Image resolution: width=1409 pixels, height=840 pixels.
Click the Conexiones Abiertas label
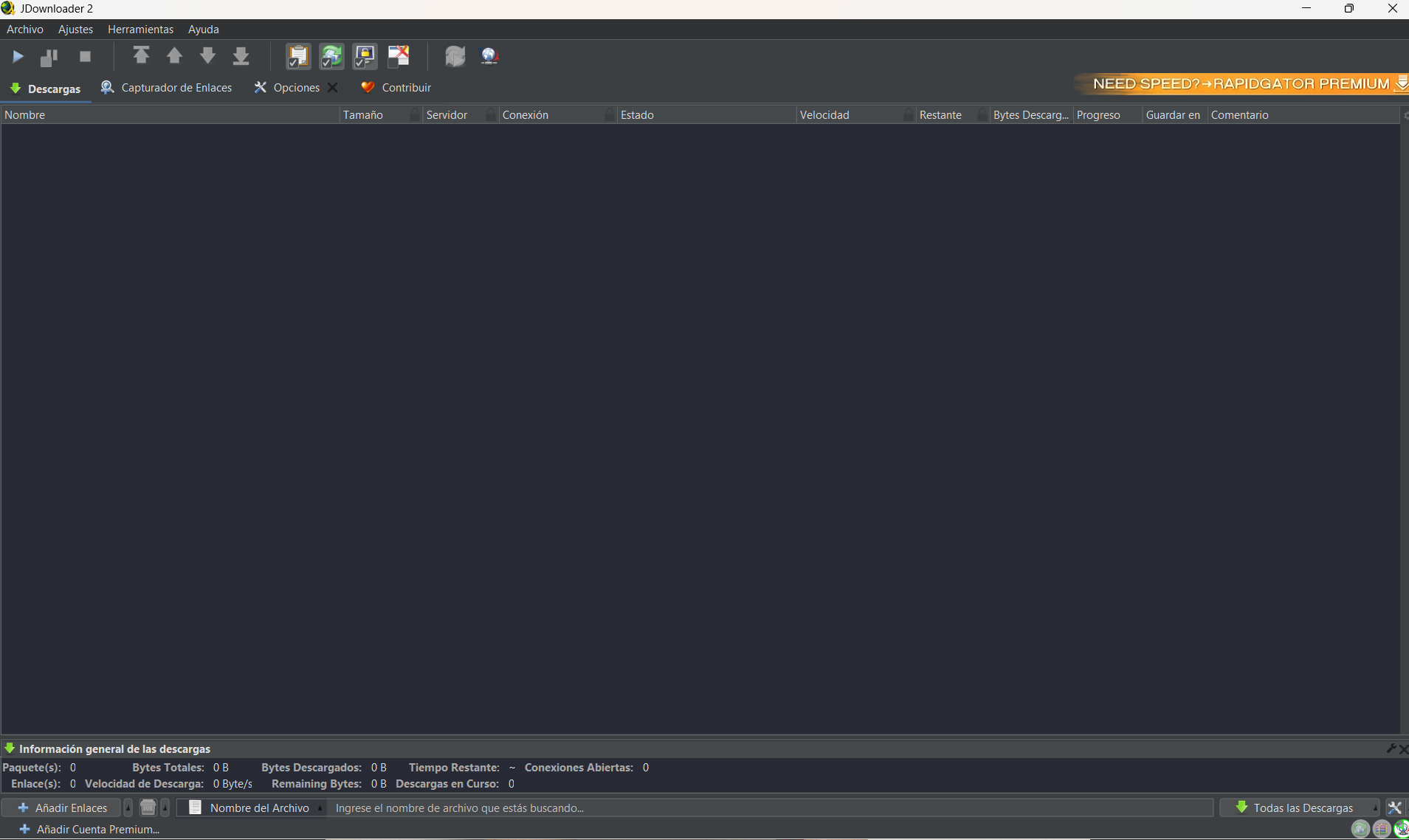click(x=579, y=768)
